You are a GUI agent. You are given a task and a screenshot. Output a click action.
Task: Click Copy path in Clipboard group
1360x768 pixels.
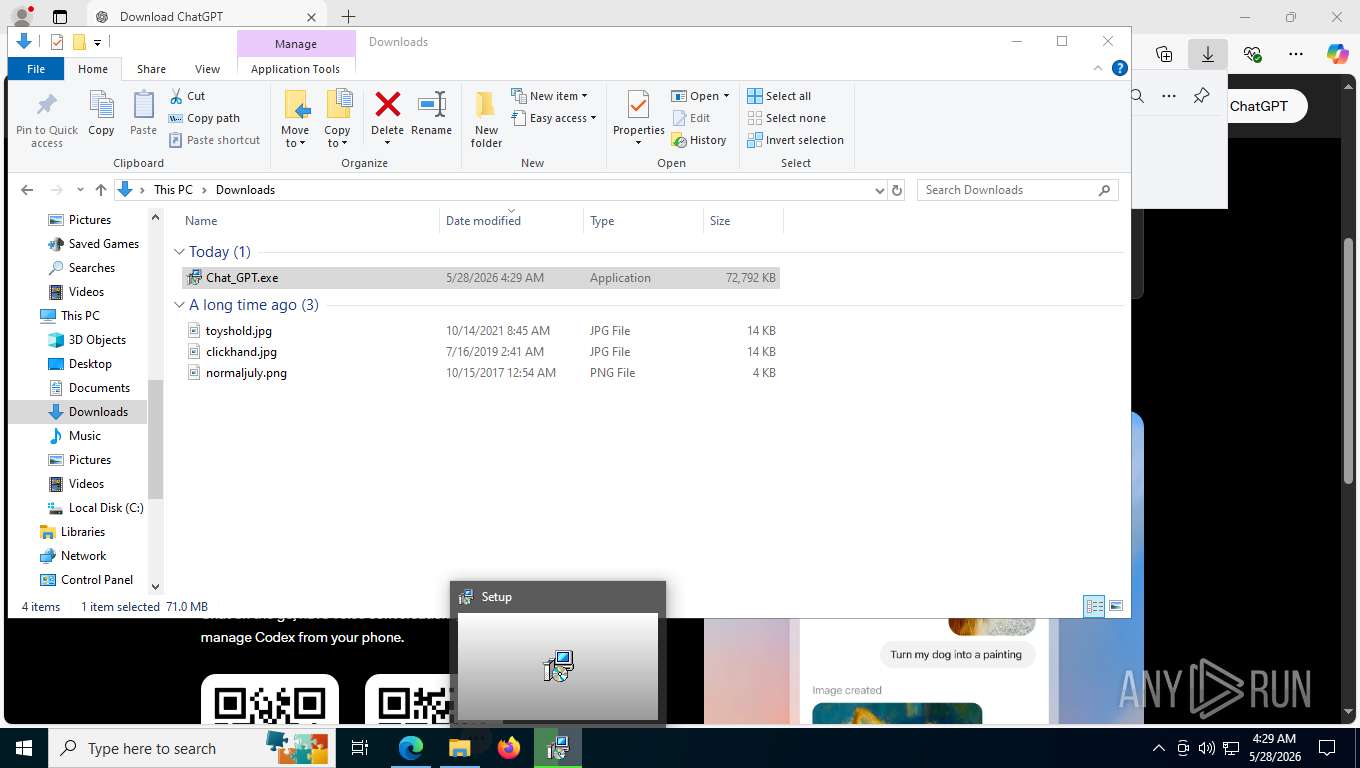coord(204,118)
